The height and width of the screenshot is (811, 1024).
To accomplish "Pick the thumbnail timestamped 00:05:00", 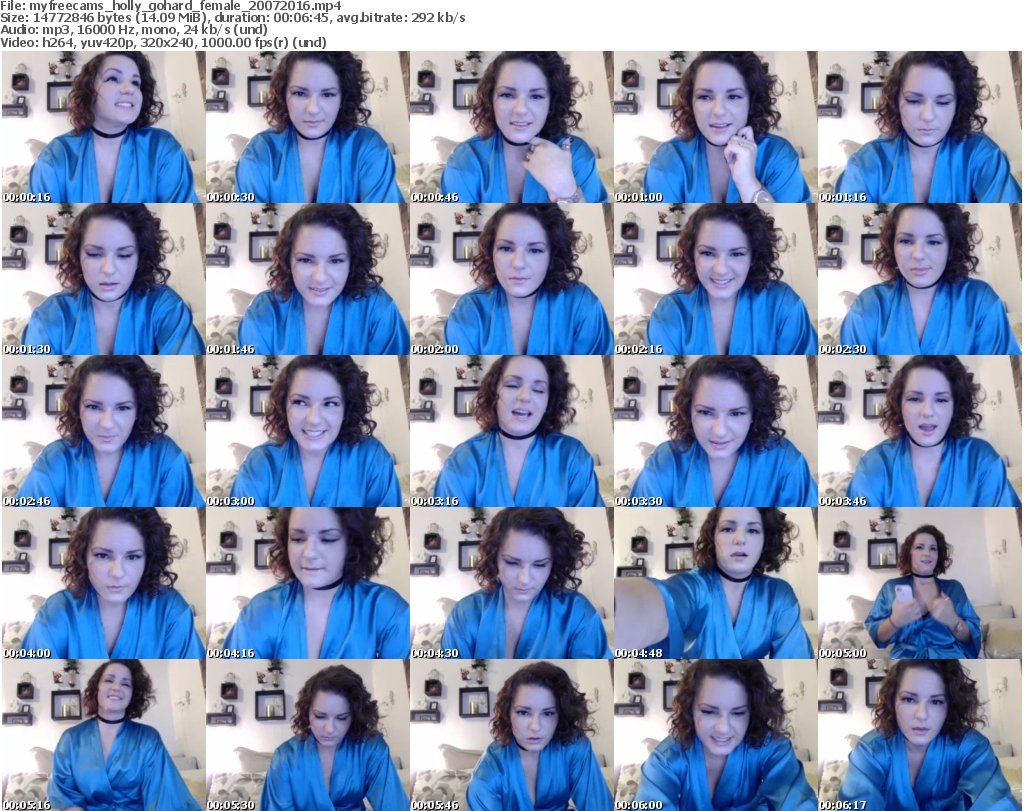I will (920, 583).
